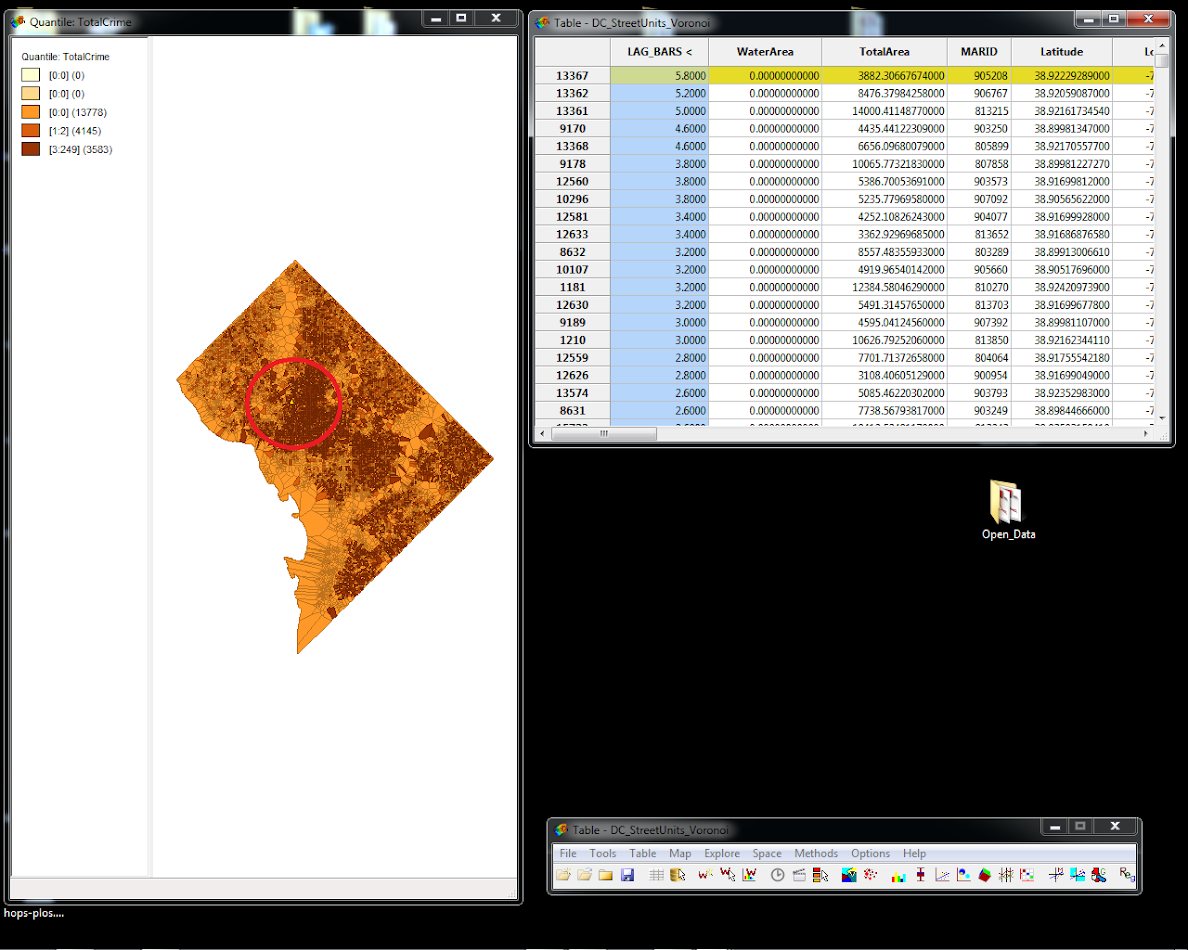Open the Histogram colored bars icon
This screenshot has height=950, width=1188.
899,875
